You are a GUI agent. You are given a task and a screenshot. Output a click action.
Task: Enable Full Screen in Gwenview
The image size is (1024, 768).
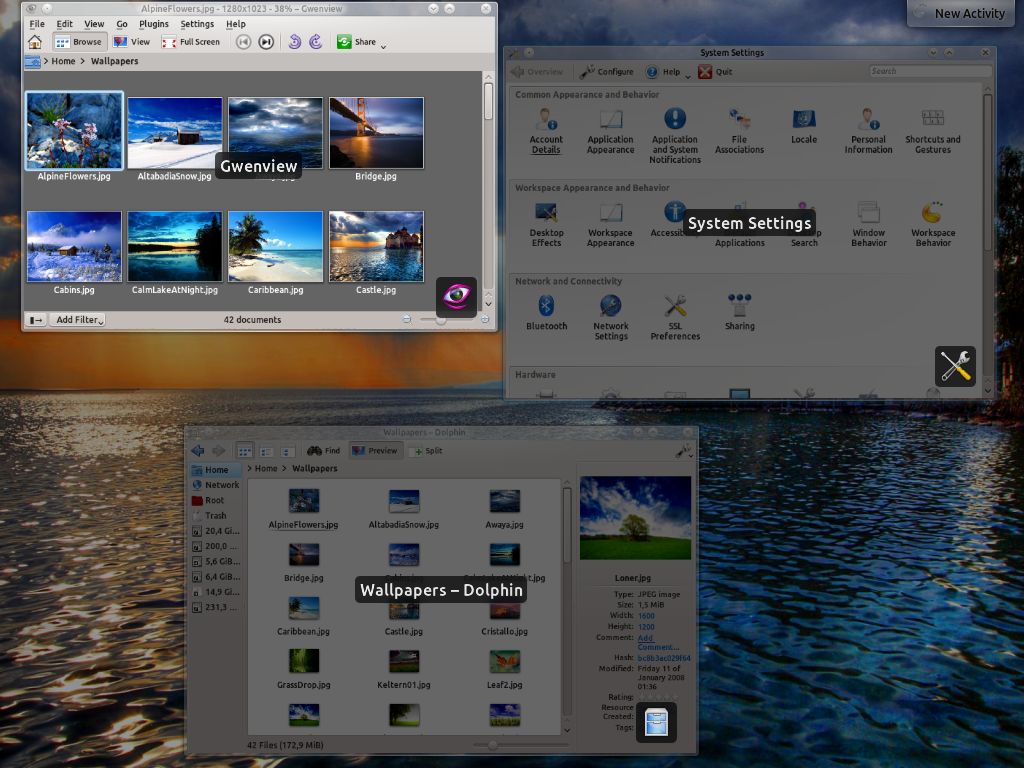click(191, 42)
